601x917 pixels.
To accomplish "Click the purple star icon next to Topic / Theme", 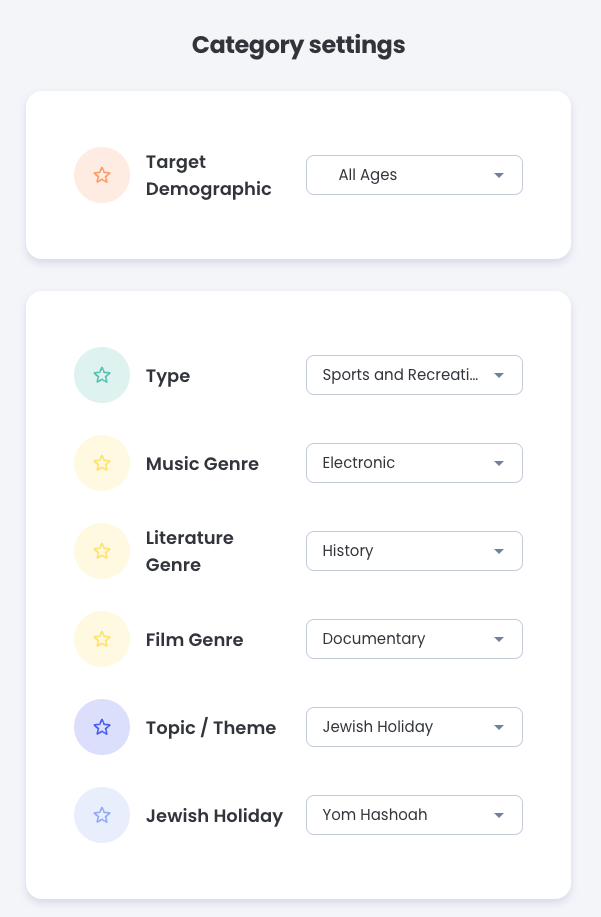I will (x=102, y=727).
